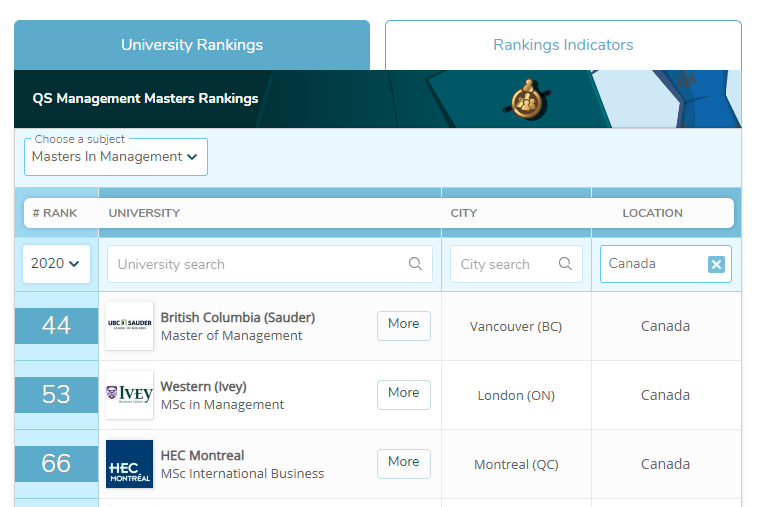The width and height of the screenshot is (760, 507).
Task: Click the Ivey logo thumbnail
Action: [x=129, y=395]
